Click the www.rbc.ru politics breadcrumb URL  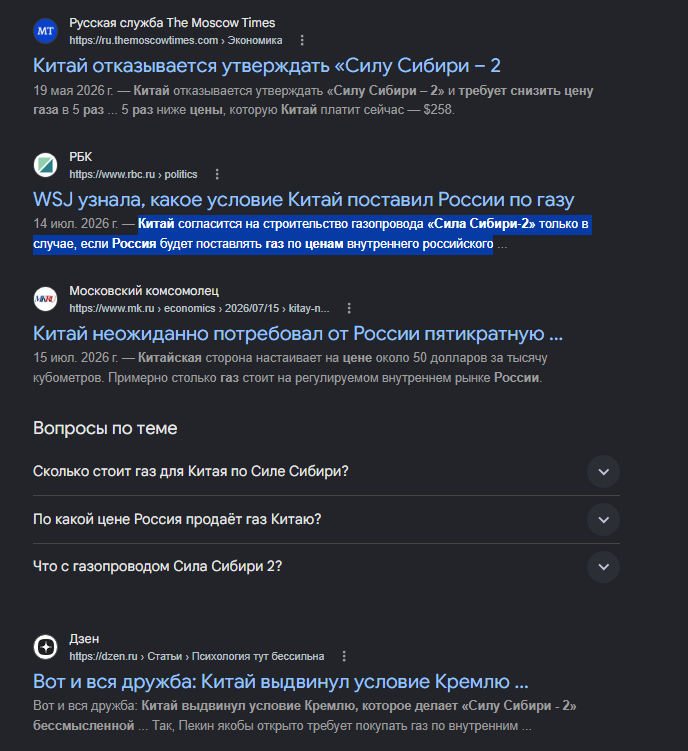133,174
